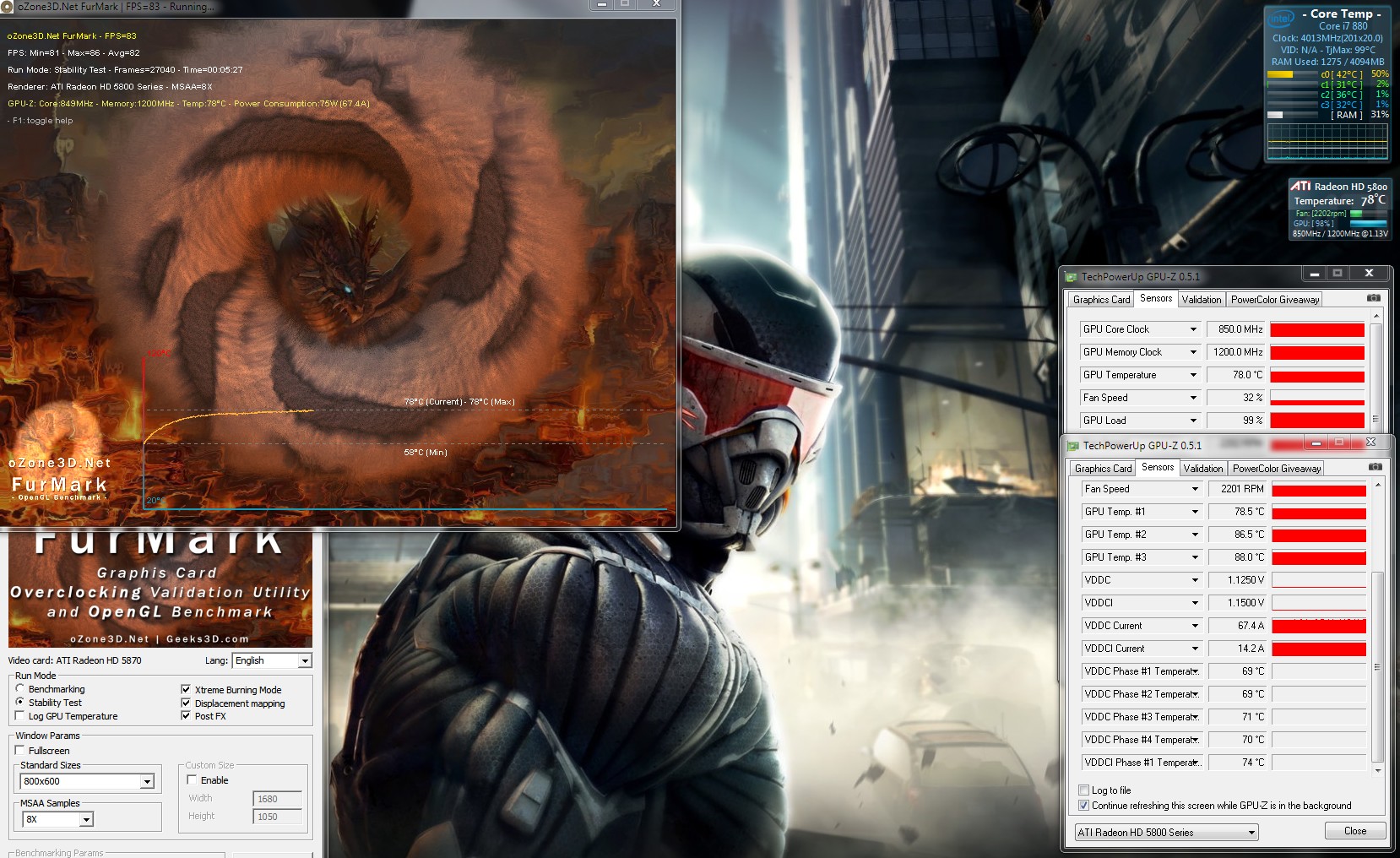Click lower GPU-Z sensor list scrollbar
This screenshot has height=858, width=1400.
pos(1378,667)
